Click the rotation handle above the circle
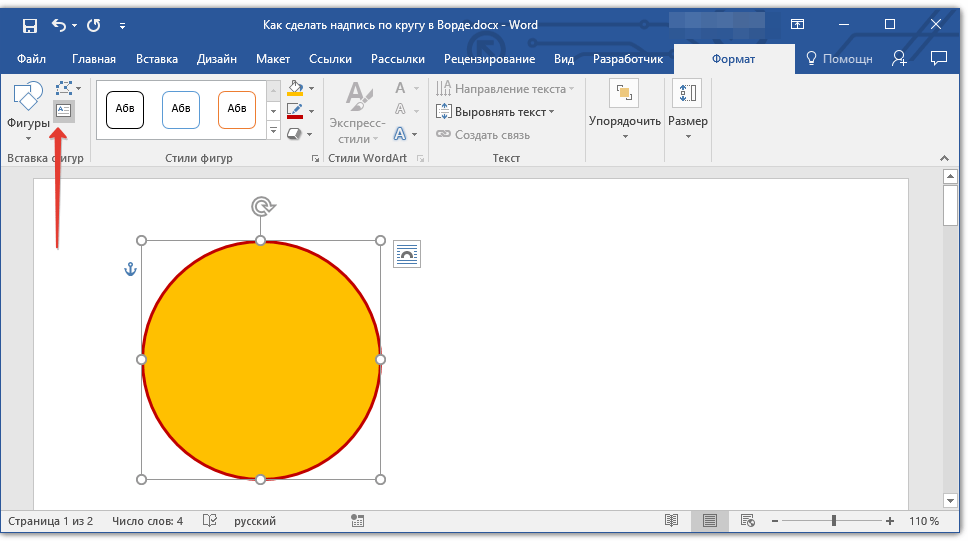 tap(261, 207)
